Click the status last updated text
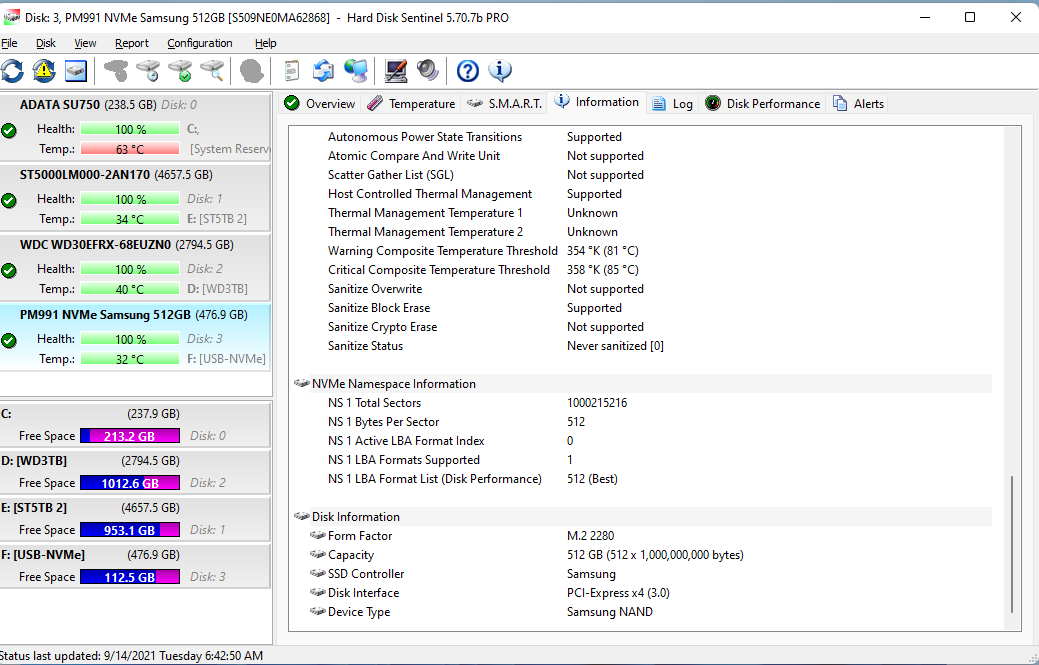Viewport: 1039px width, 665px height. (132, 656)
